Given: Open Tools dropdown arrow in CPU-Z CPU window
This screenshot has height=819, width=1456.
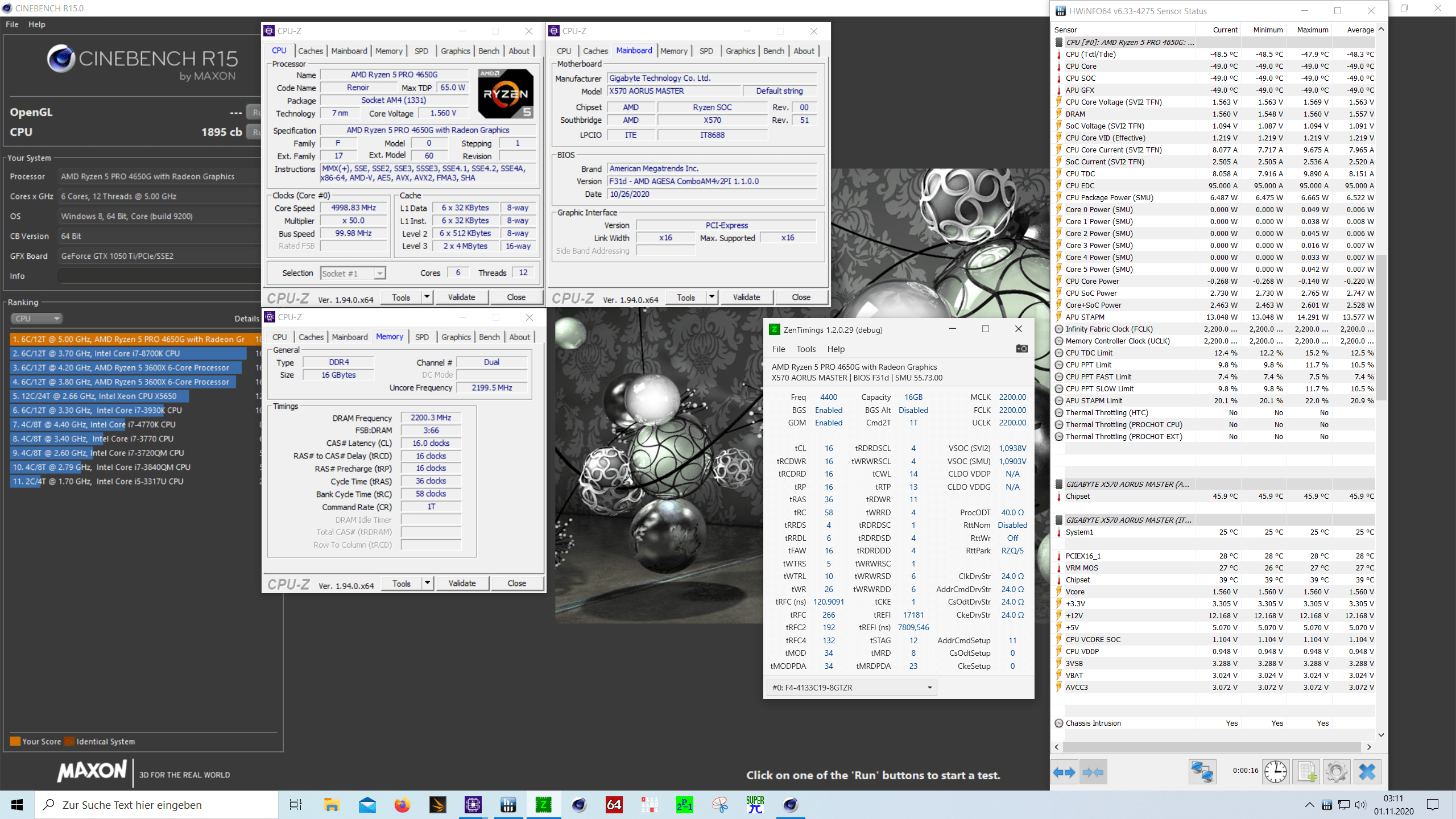Looking at the screenshot, I should (x=427, y=297).
